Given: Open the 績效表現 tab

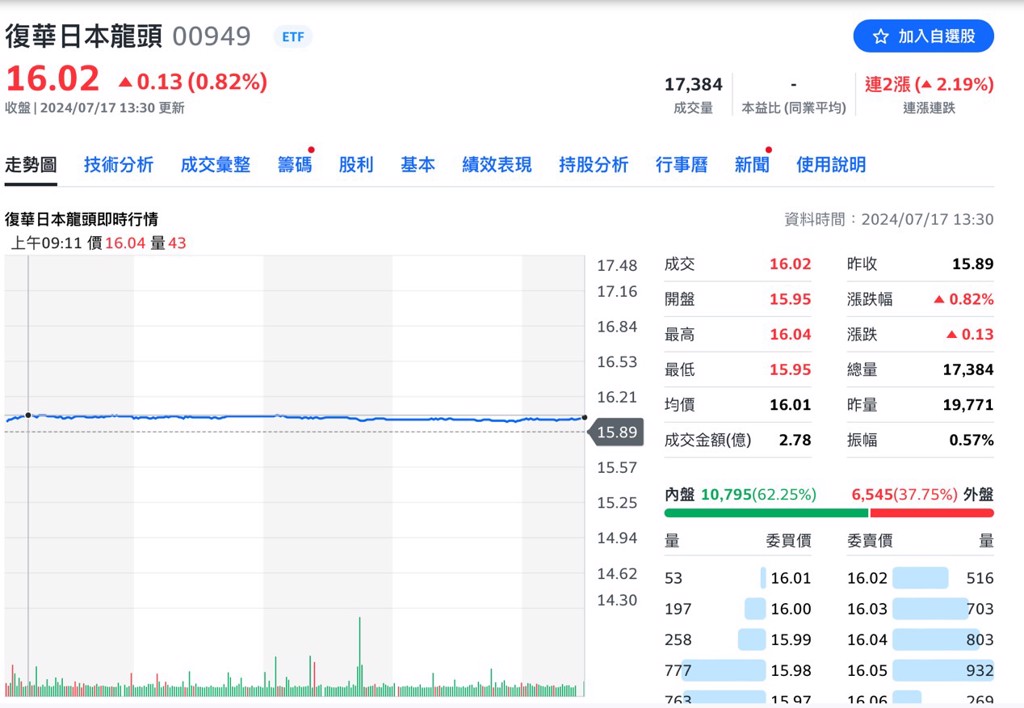Looking at the screenshot, I should [x=496, y=164].
